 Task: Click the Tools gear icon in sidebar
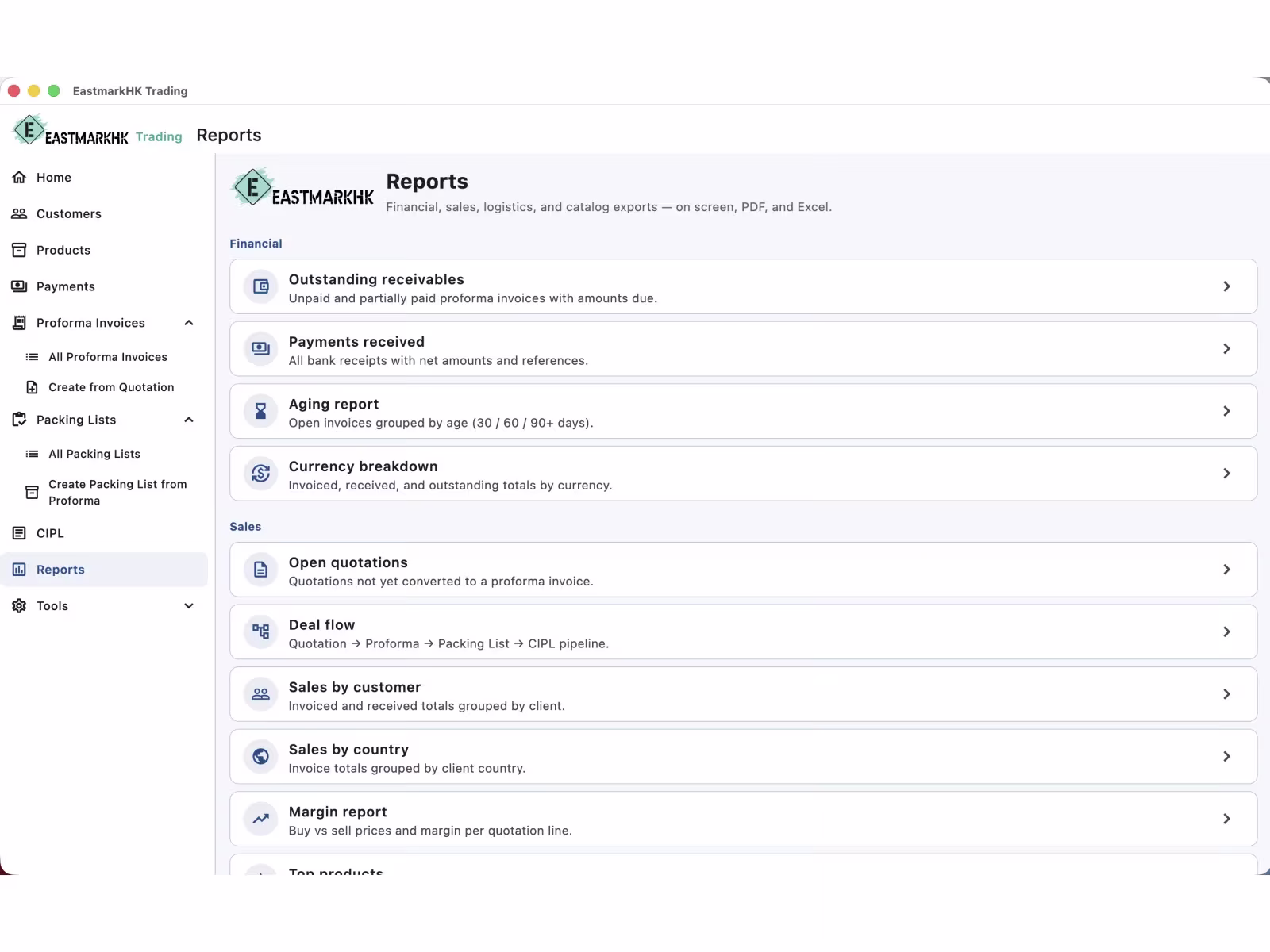point(19,606)
